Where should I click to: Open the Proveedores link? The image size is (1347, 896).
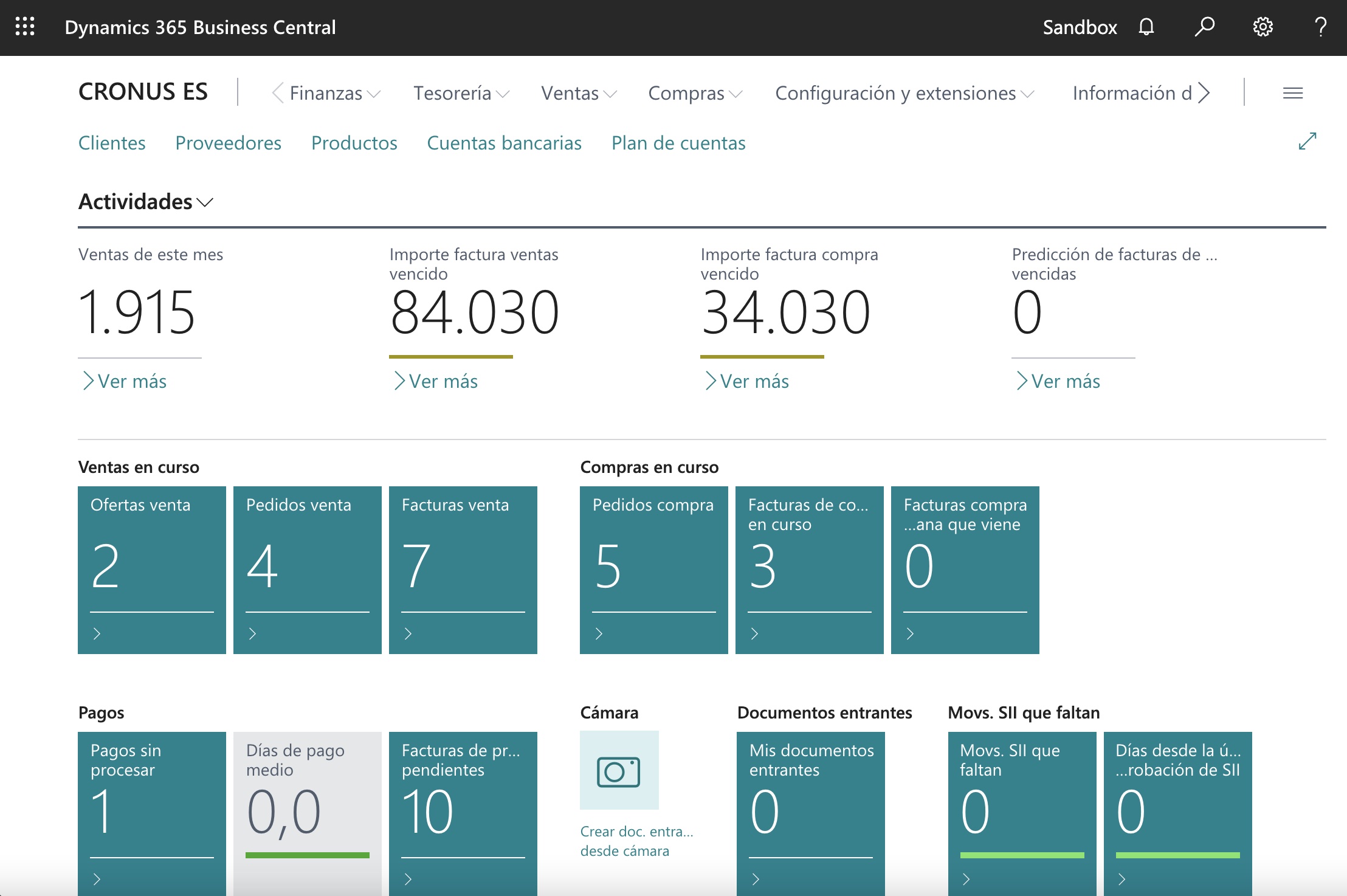coord(229,143)
